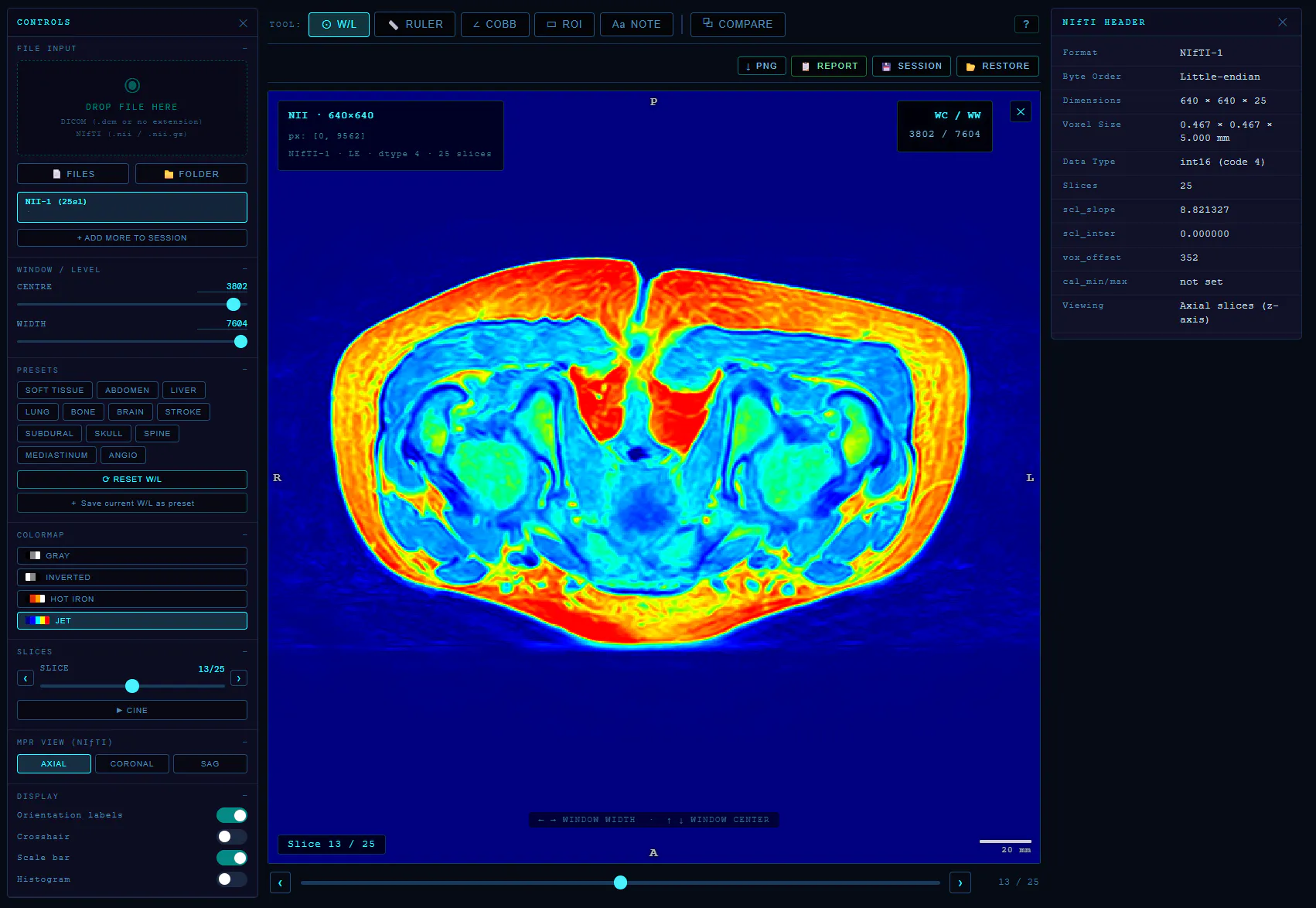Collapse the Colormap section
Image resolution: width=1316 pixels, height=908 pixels.
tap(244, 535)
